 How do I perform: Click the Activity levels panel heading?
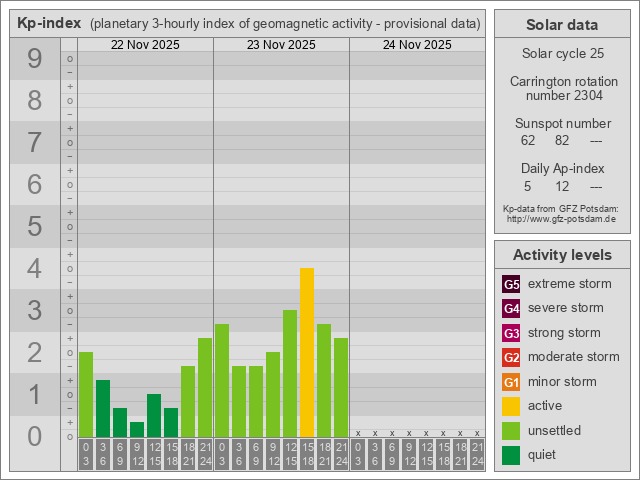tap(561, 255)
